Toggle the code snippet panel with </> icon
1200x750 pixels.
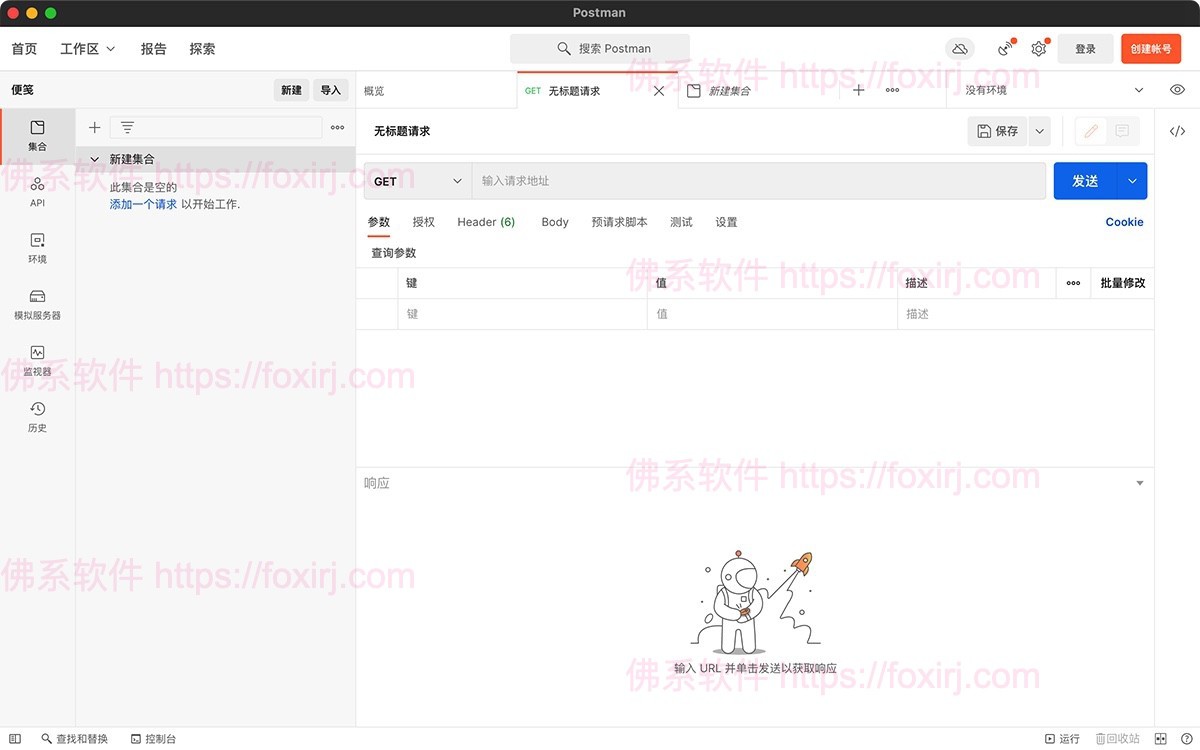pyautogui.click(x=1178, y=130)
